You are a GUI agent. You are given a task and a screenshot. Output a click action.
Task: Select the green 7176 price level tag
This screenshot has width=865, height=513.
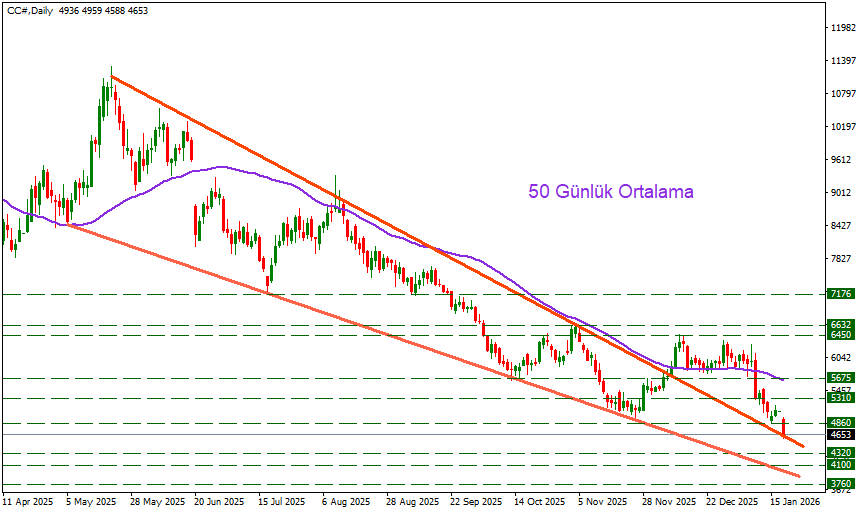(x=841, y=295)
